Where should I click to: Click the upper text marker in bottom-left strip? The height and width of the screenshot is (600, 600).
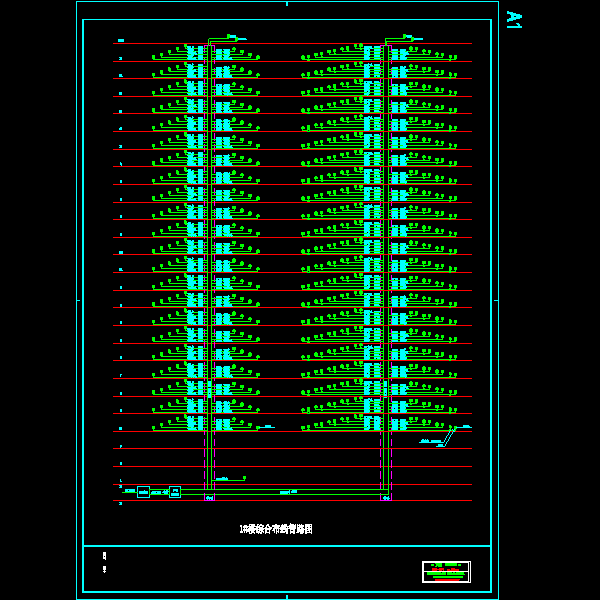(104, 555)
